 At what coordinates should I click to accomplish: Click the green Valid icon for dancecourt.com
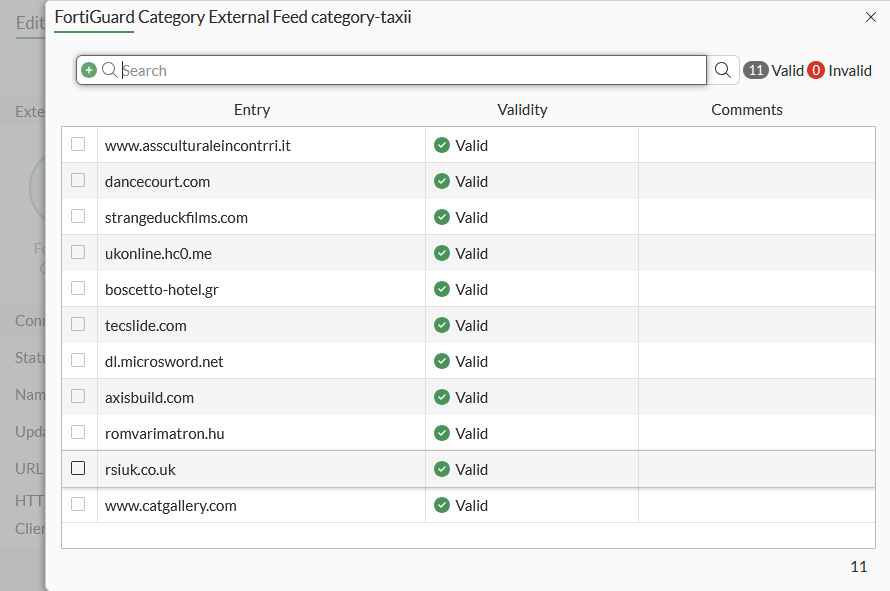pyautogui.click(x=442, y=182)
